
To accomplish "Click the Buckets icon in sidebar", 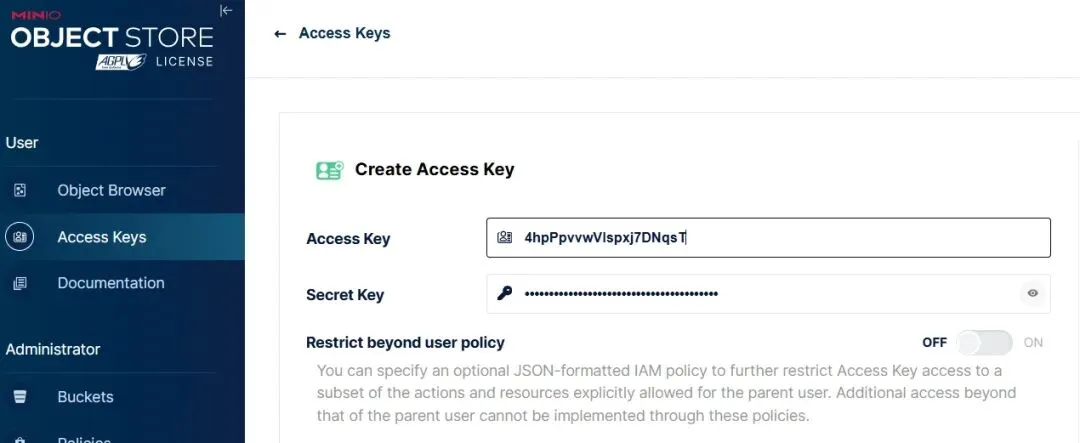I will click(20, 397).
